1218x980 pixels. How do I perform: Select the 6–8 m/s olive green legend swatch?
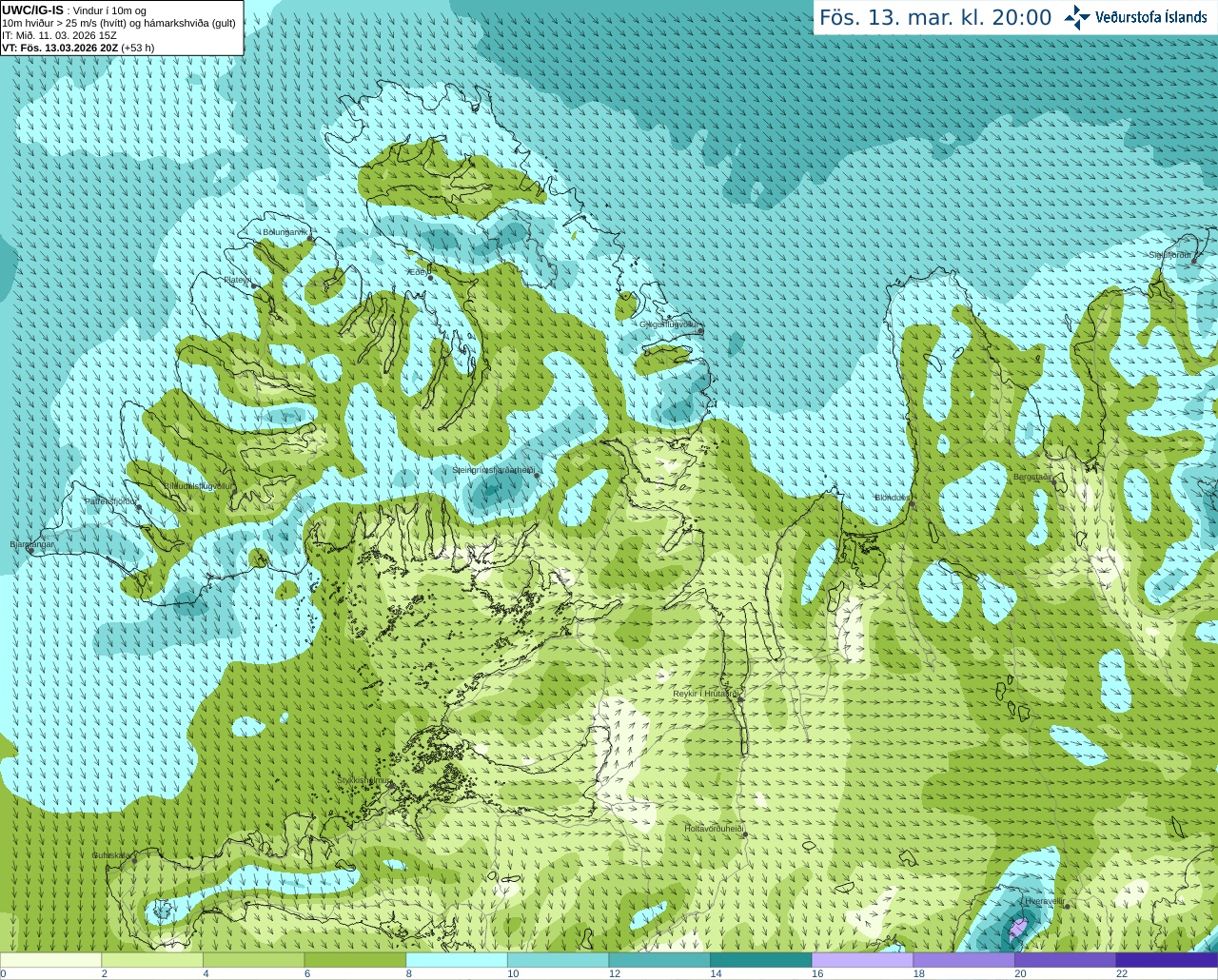click(355, 960)
